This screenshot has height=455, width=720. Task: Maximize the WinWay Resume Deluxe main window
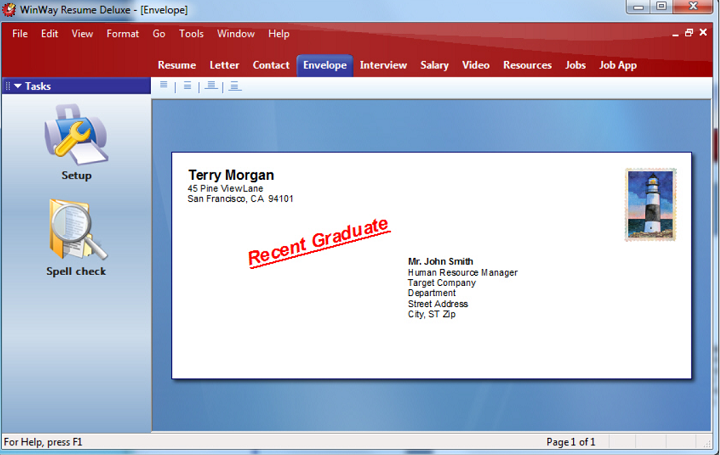(661, 6)
